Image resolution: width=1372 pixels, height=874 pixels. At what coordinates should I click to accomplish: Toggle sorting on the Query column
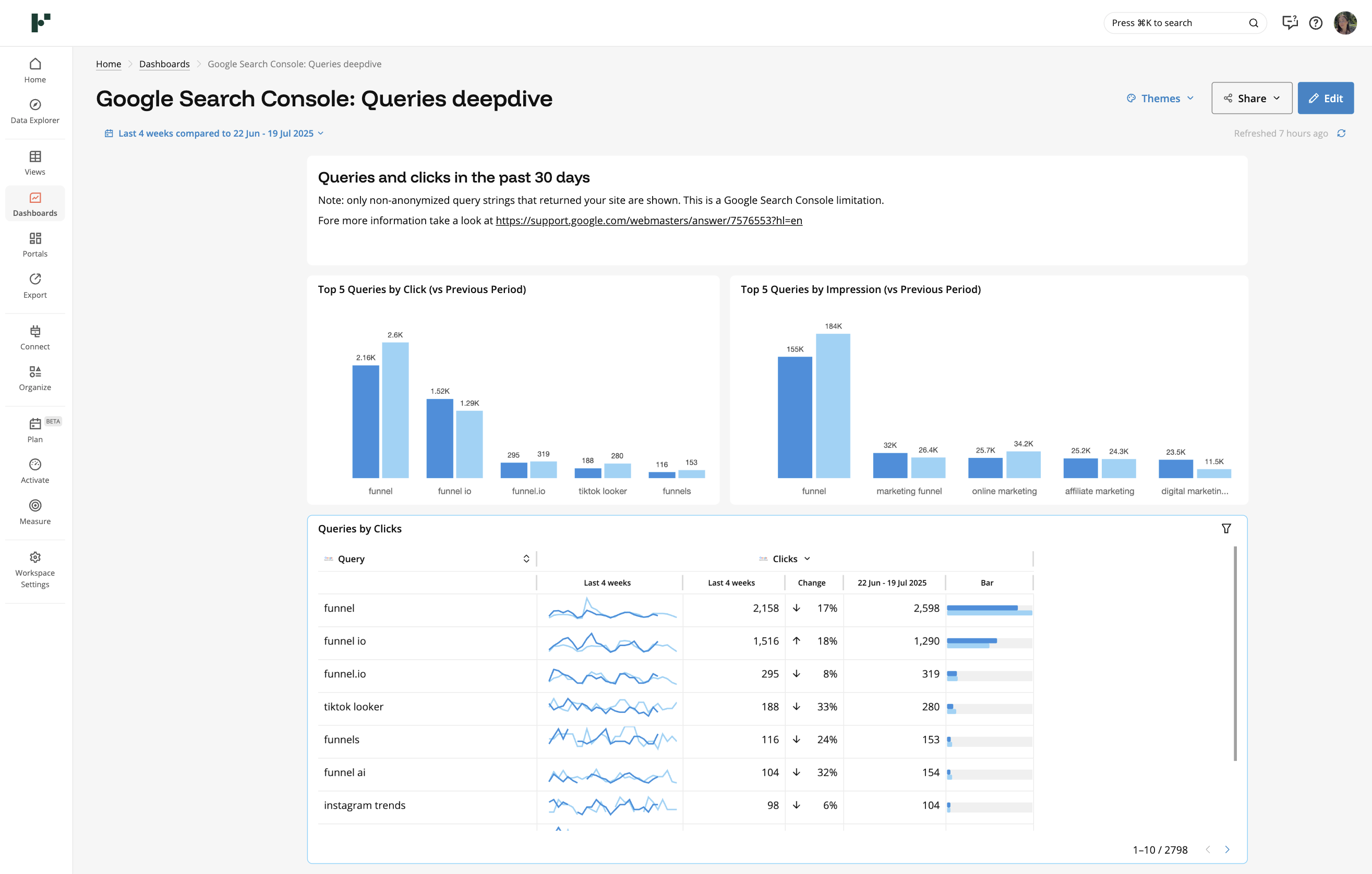pyautogui.click(x=526, y=559)
